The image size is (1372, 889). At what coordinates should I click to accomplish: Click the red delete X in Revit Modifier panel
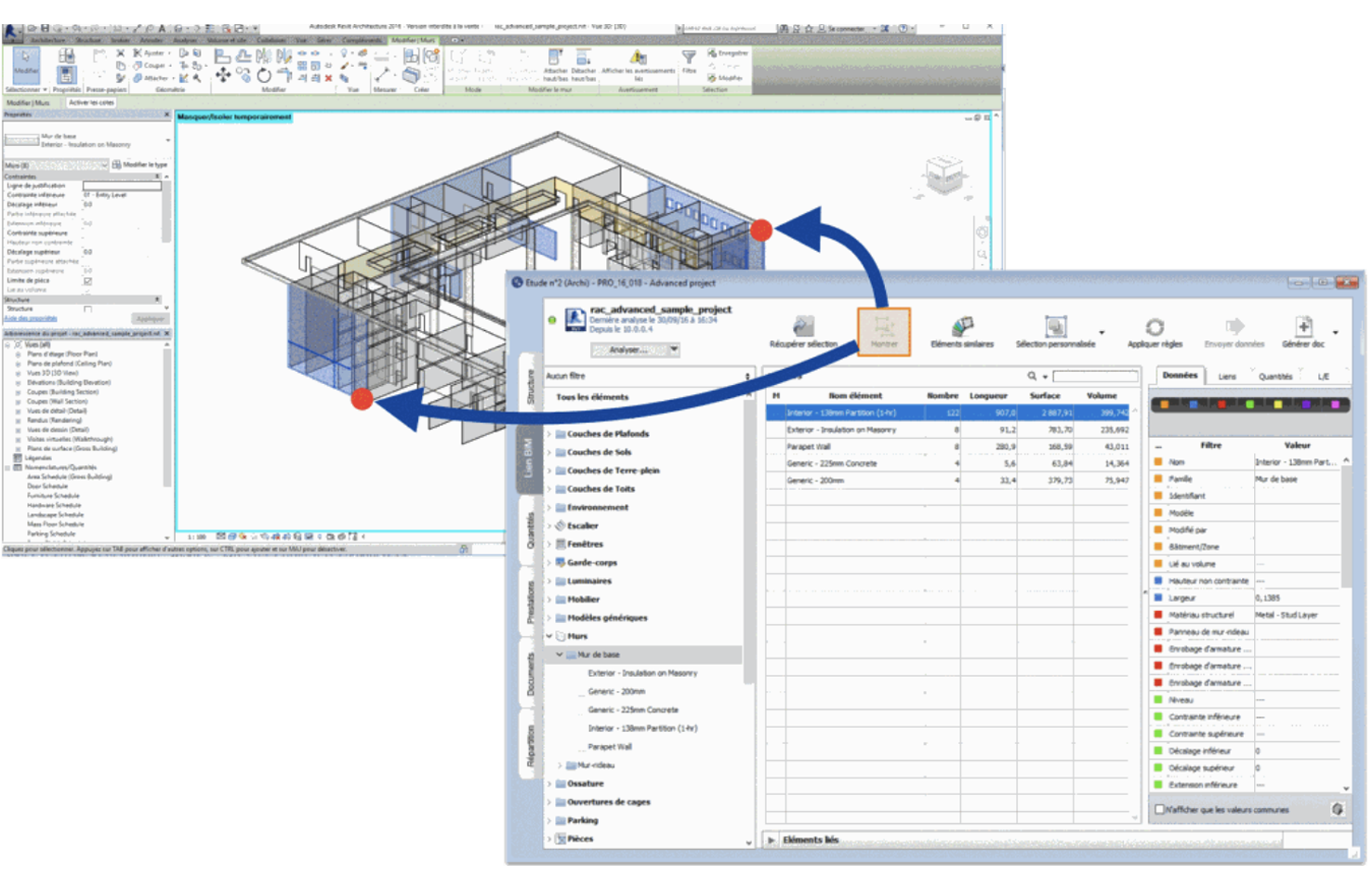(x=328, y=78)
